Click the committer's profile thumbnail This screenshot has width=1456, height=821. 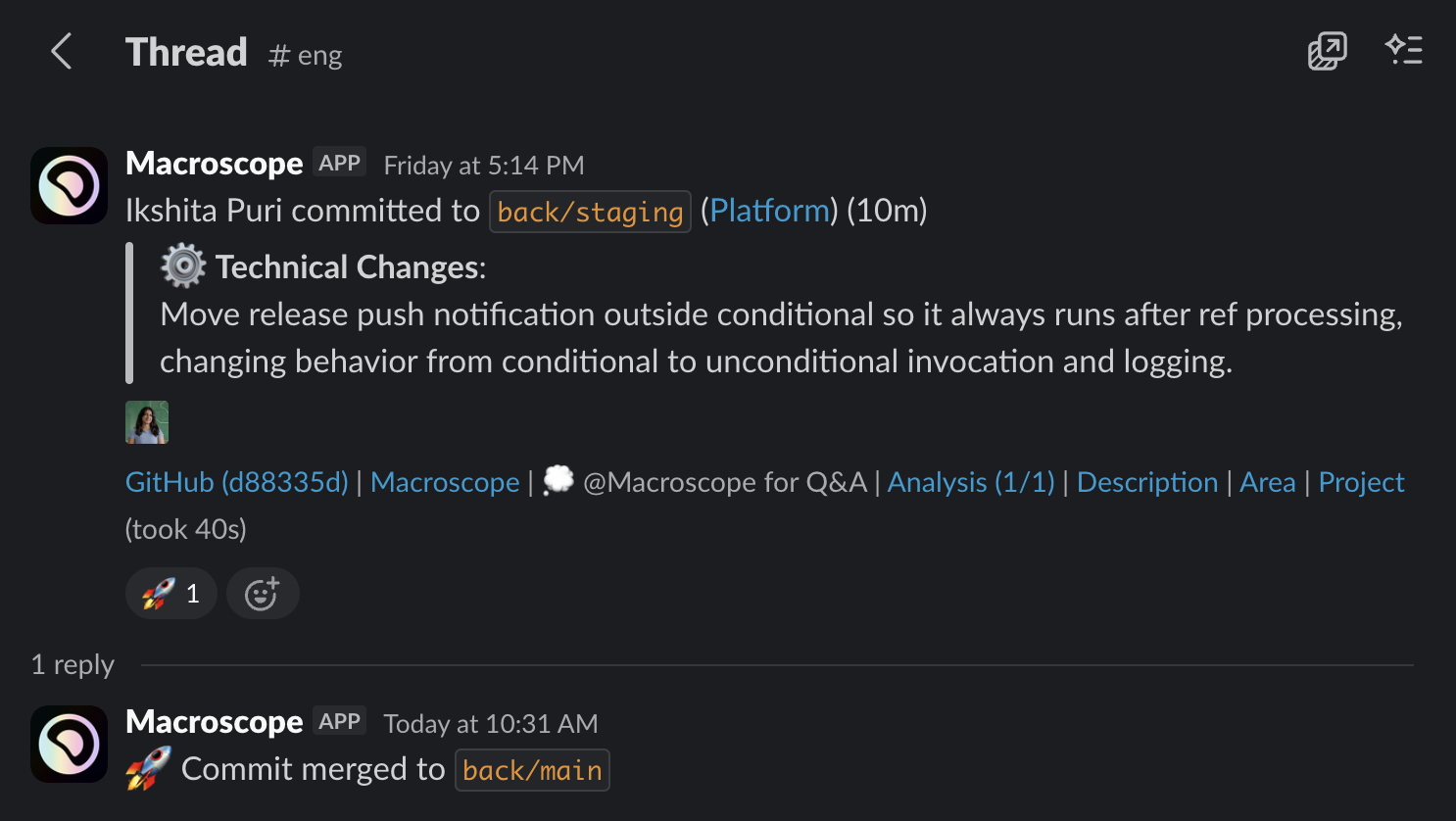(147, 422)
